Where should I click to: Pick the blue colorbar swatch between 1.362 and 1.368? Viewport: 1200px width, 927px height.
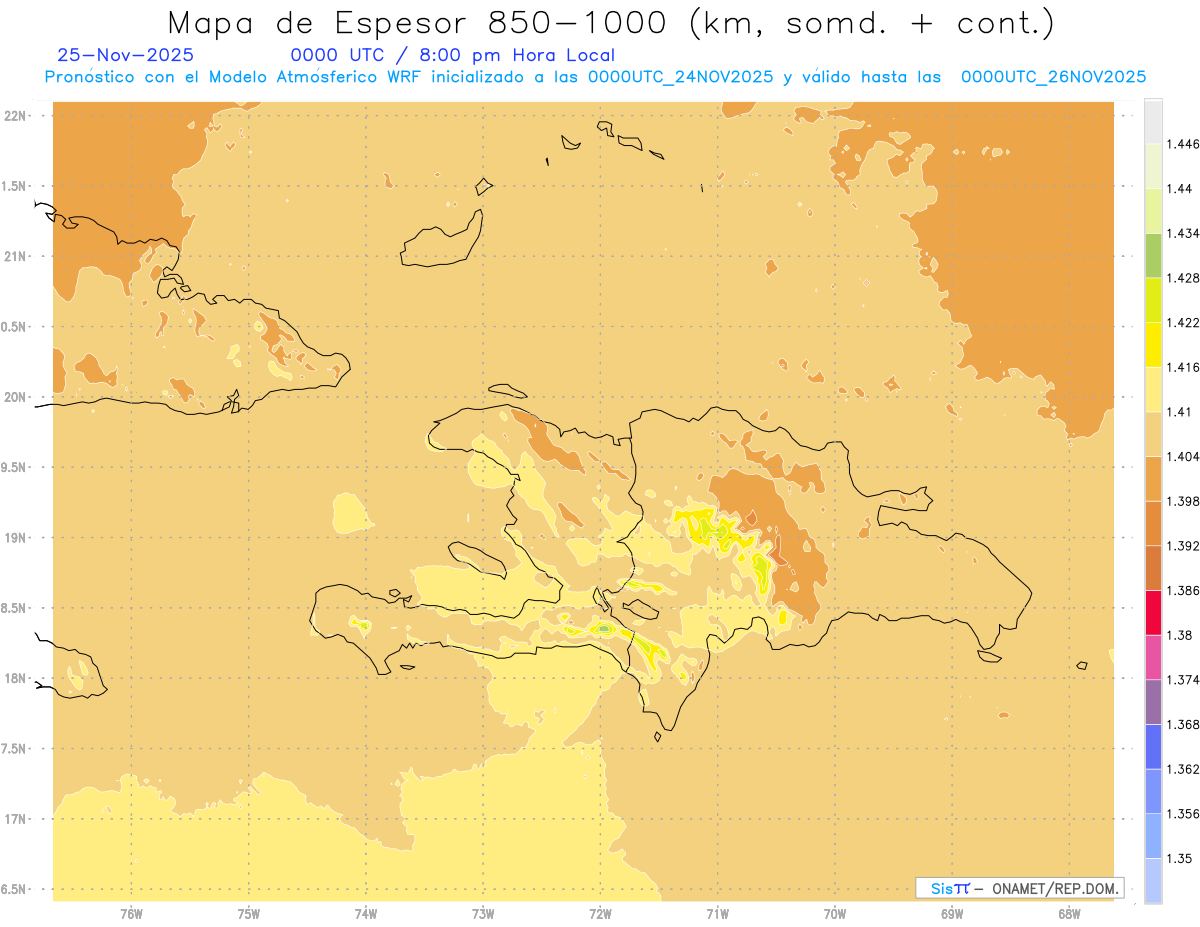pyautogui.click(x=1153, y=746)
